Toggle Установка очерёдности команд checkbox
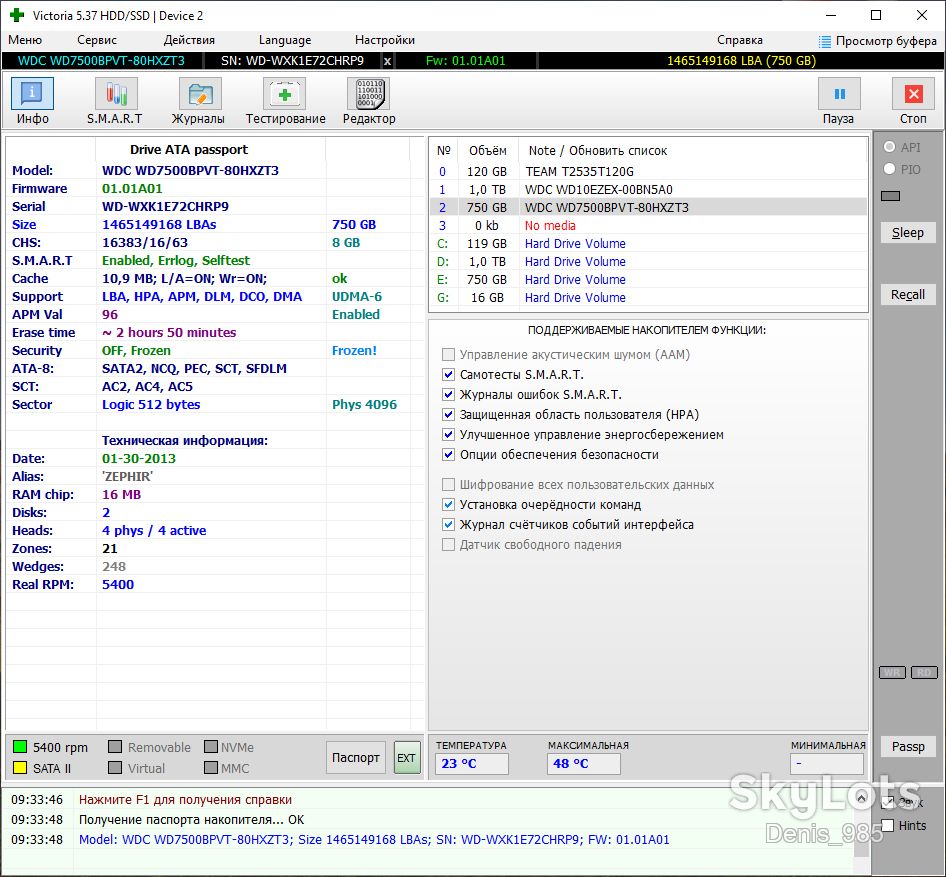This screenshot has width=946, height=877. (x=448, y=504)
